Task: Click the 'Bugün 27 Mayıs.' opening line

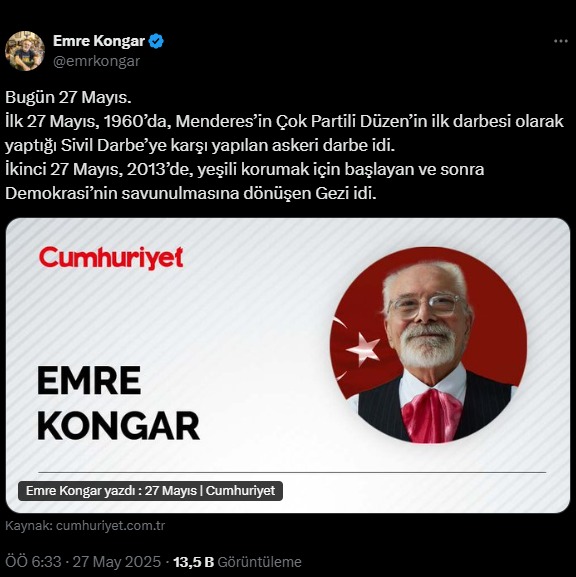Action: (68, 98)
